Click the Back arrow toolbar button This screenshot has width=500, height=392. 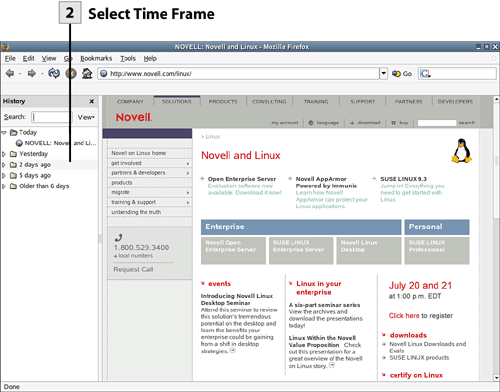(10, 73)
